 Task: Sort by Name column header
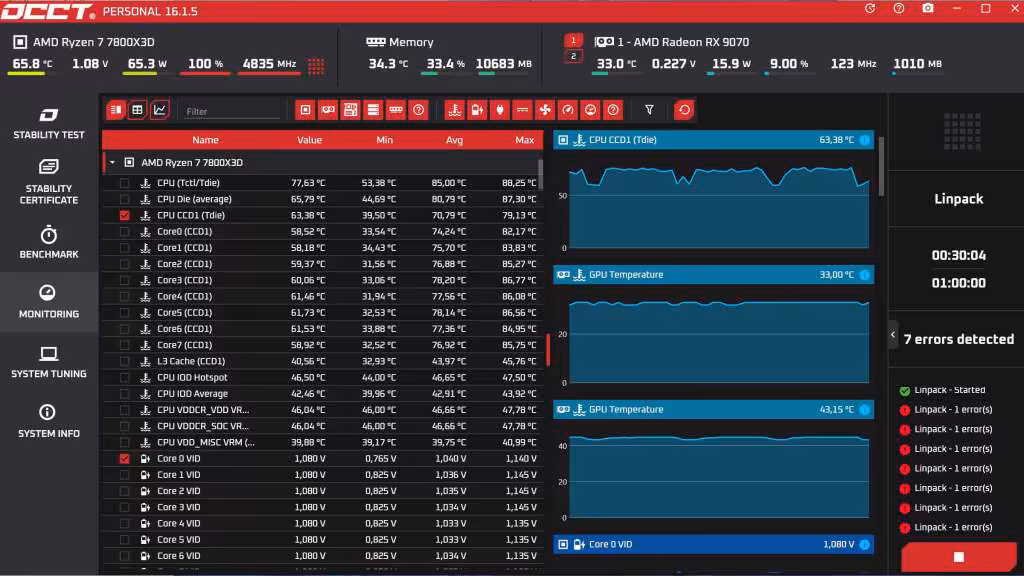pyautogui.click(x=205, y=140)
